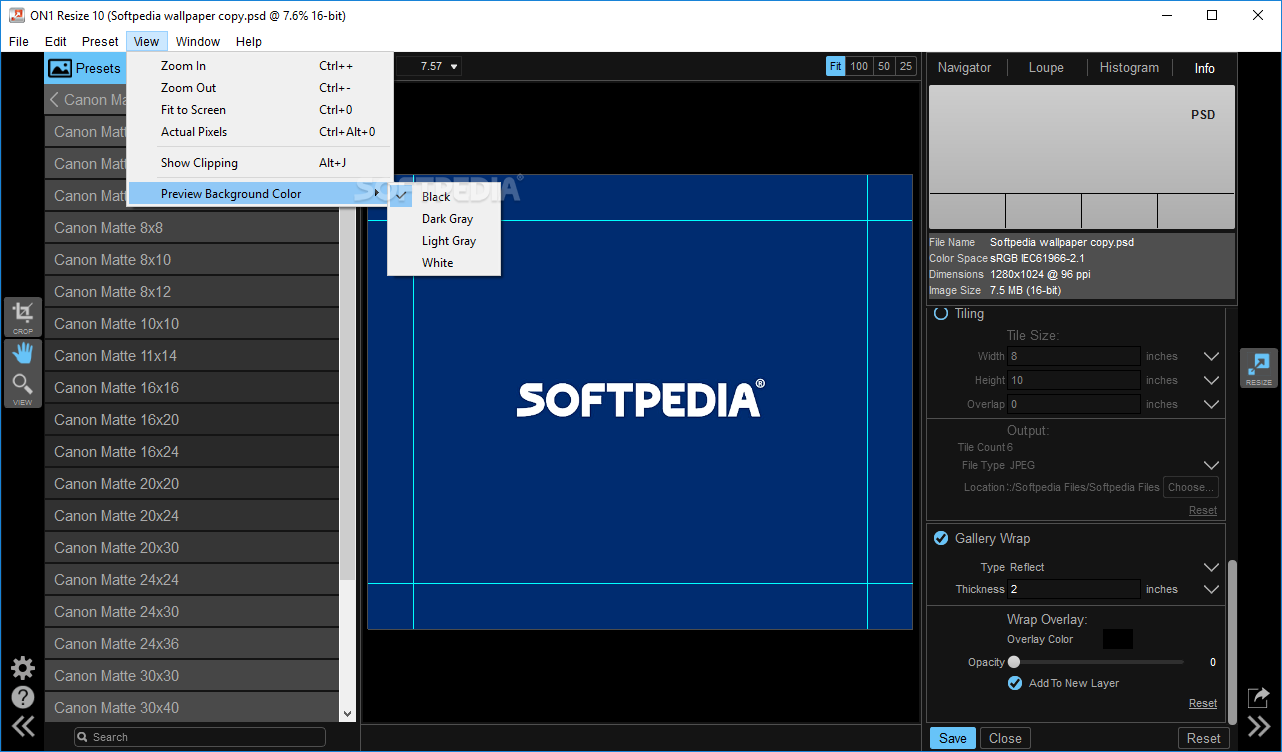Image resolution: width=1282 pixels, height=752 pixels.
Task: Click the Save button
Action: pos(953,738)
